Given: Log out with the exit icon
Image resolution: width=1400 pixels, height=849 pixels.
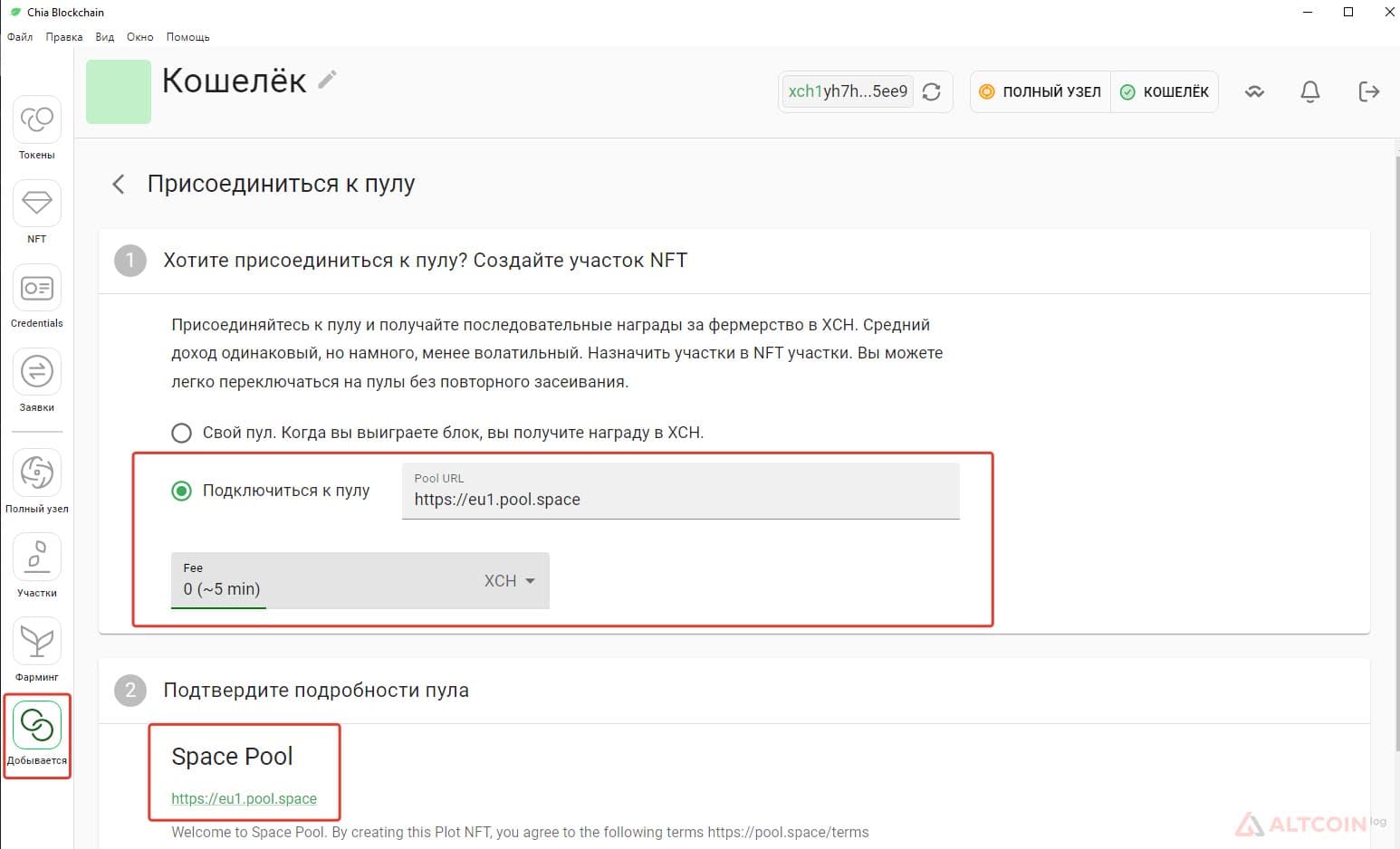Looking at the screenshot, I should pos(1368,91).
